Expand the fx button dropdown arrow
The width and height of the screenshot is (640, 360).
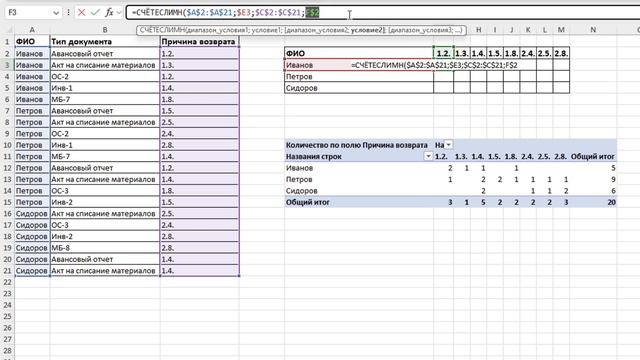pyautogui.click(x=119, y=13)
